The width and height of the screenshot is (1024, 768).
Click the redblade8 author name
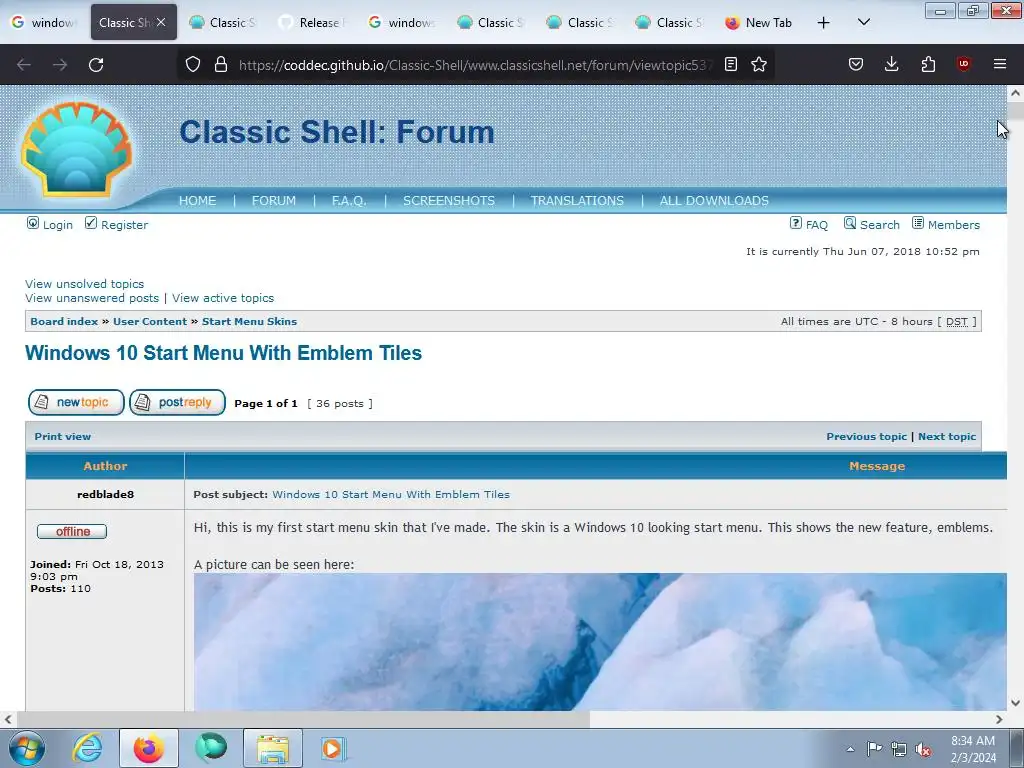(x=105, y=494)
